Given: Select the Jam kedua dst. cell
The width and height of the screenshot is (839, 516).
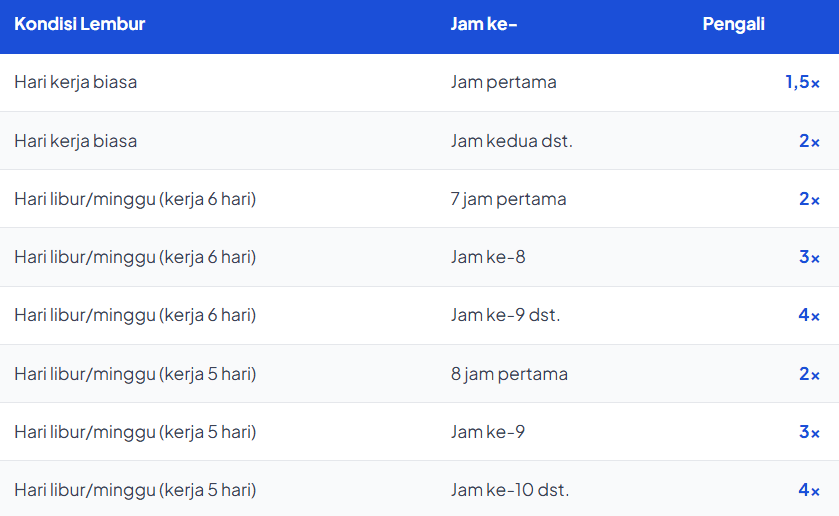Looking at the screenshot, I should 512,141.
